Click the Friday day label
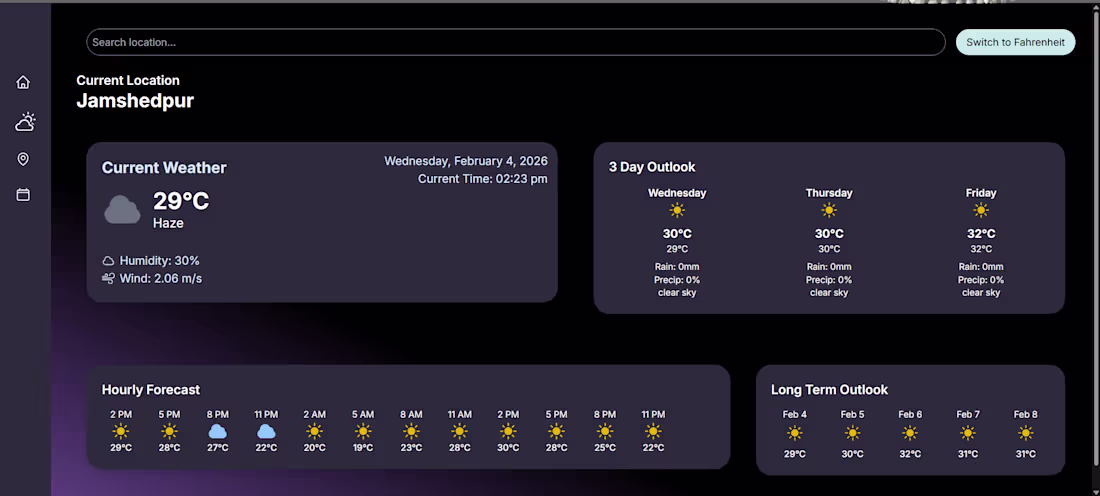 pos(981,193)
